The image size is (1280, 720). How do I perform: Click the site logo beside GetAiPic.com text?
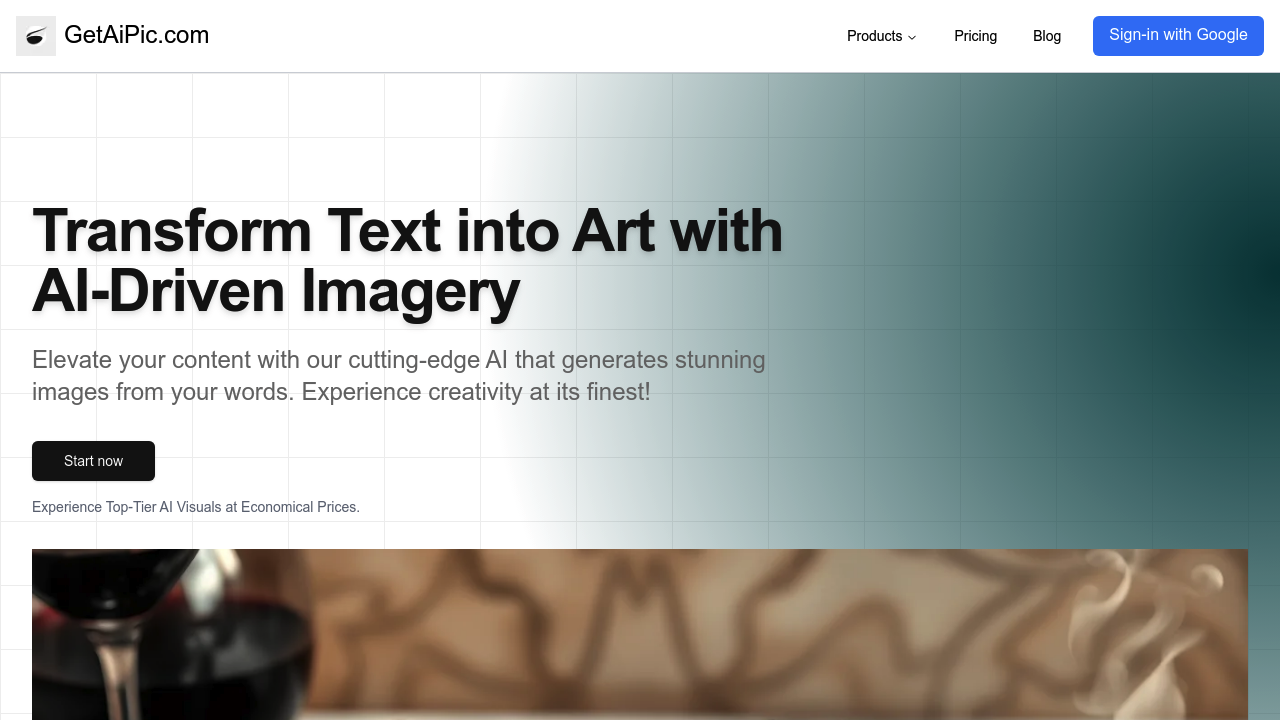coord(36,36)
